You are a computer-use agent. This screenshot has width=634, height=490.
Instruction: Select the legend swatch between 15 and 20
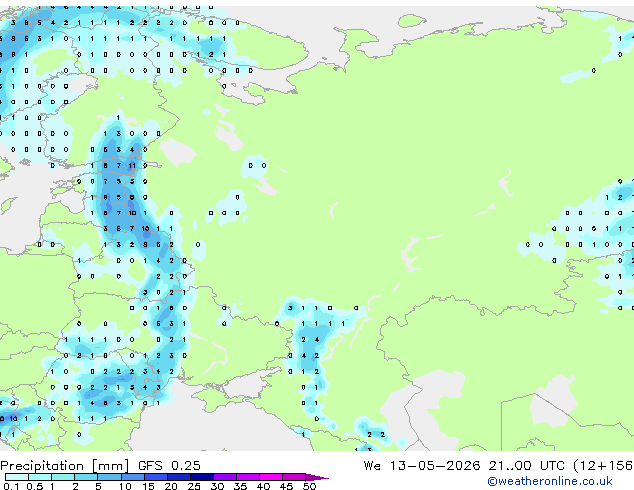(x=155, y=477)
